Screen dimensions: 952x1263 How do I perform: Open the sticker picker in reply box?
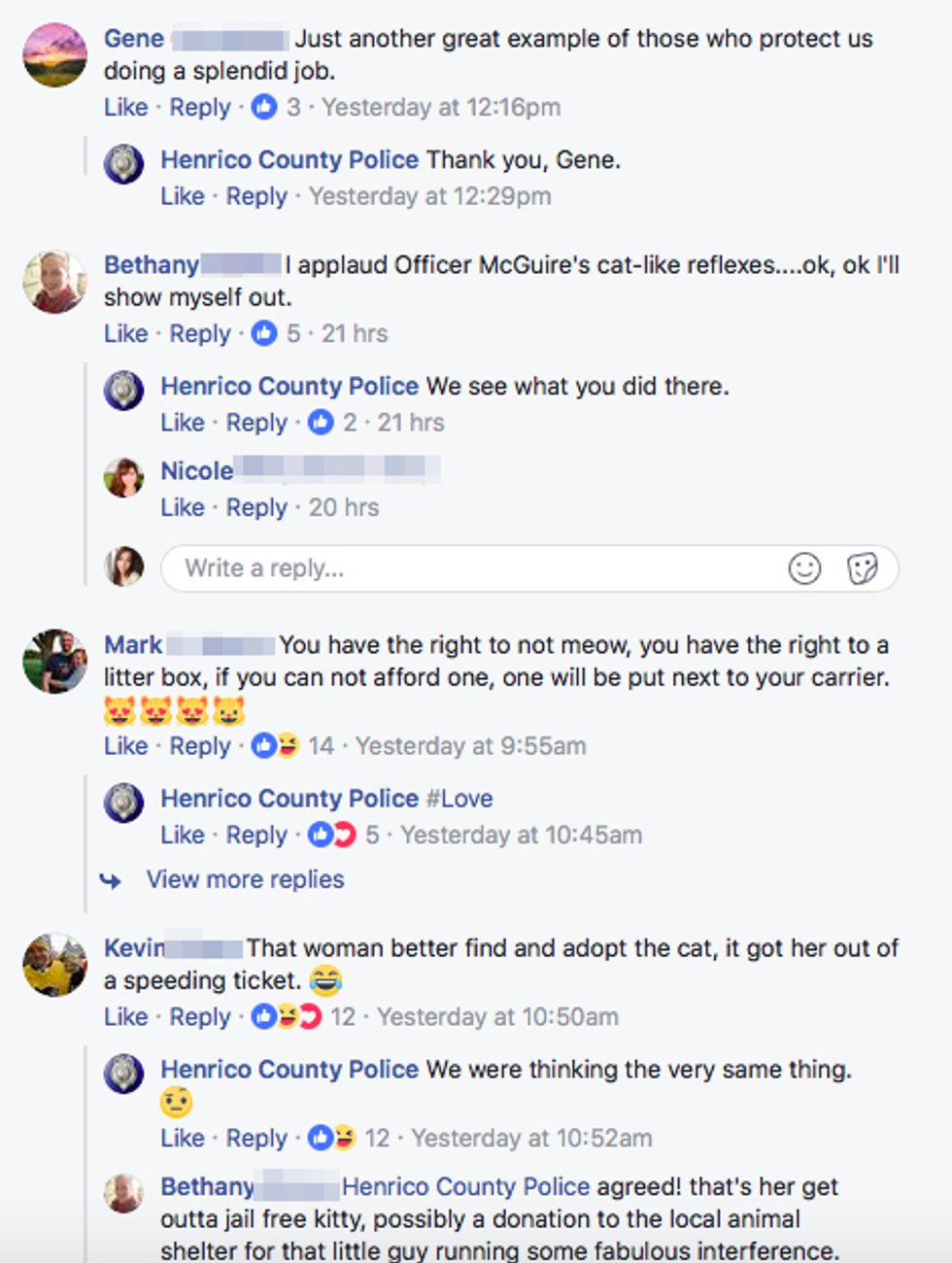862,568
